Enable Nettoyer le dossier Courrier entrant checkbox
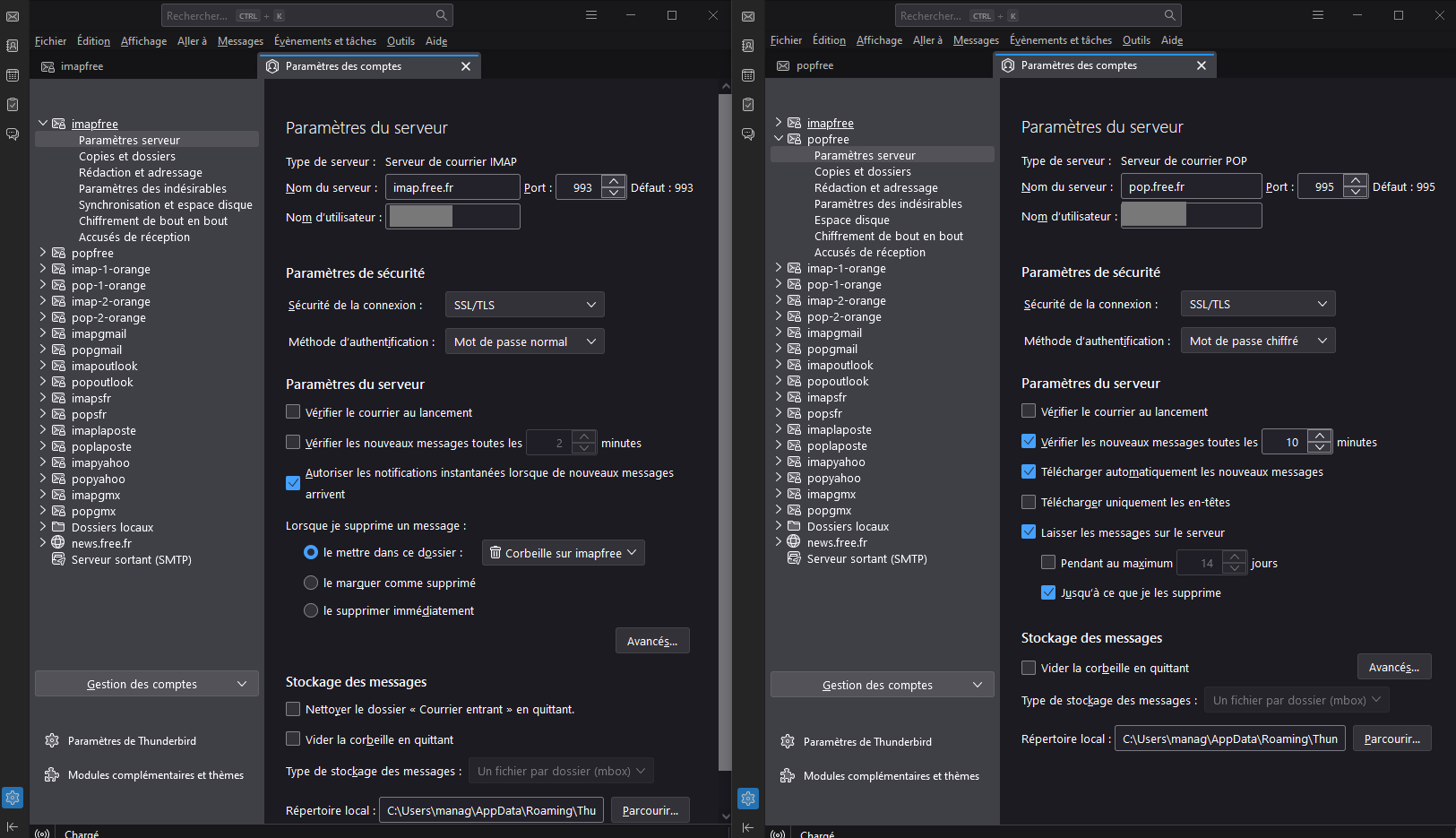 point(293,709)
